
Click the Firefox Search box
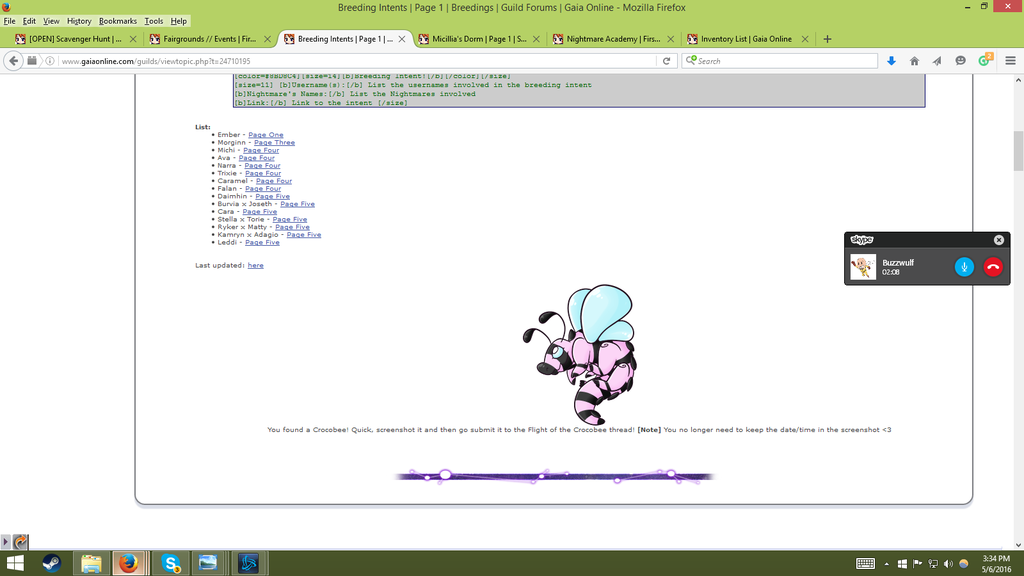[780, 61]
